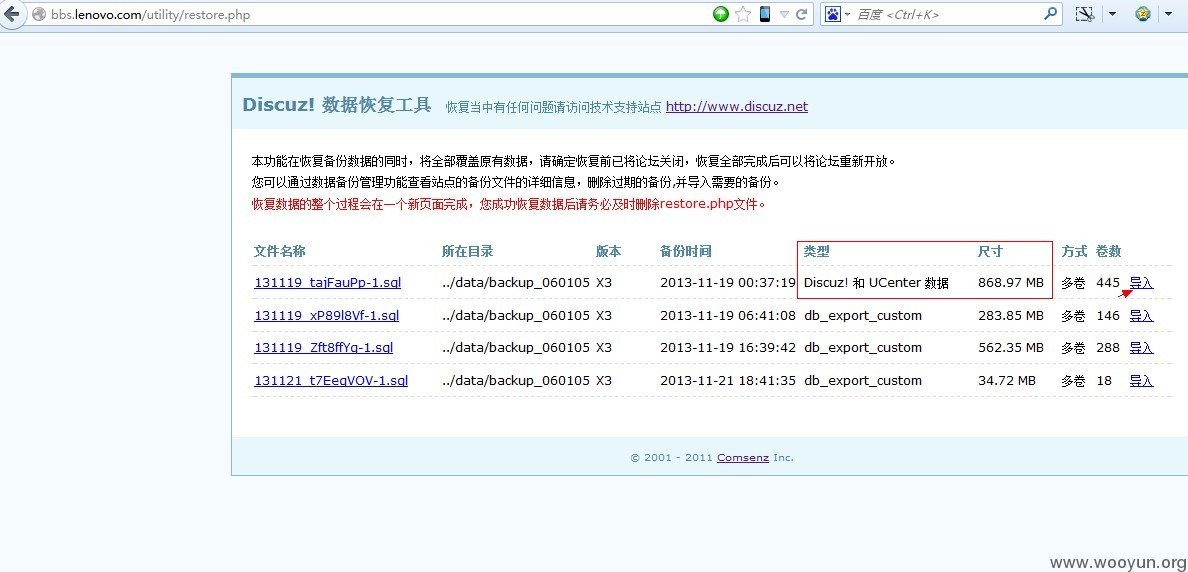Click the 尺寸 column header
The height and width of the screenshot is (572, 1188).
click(990, 251)
